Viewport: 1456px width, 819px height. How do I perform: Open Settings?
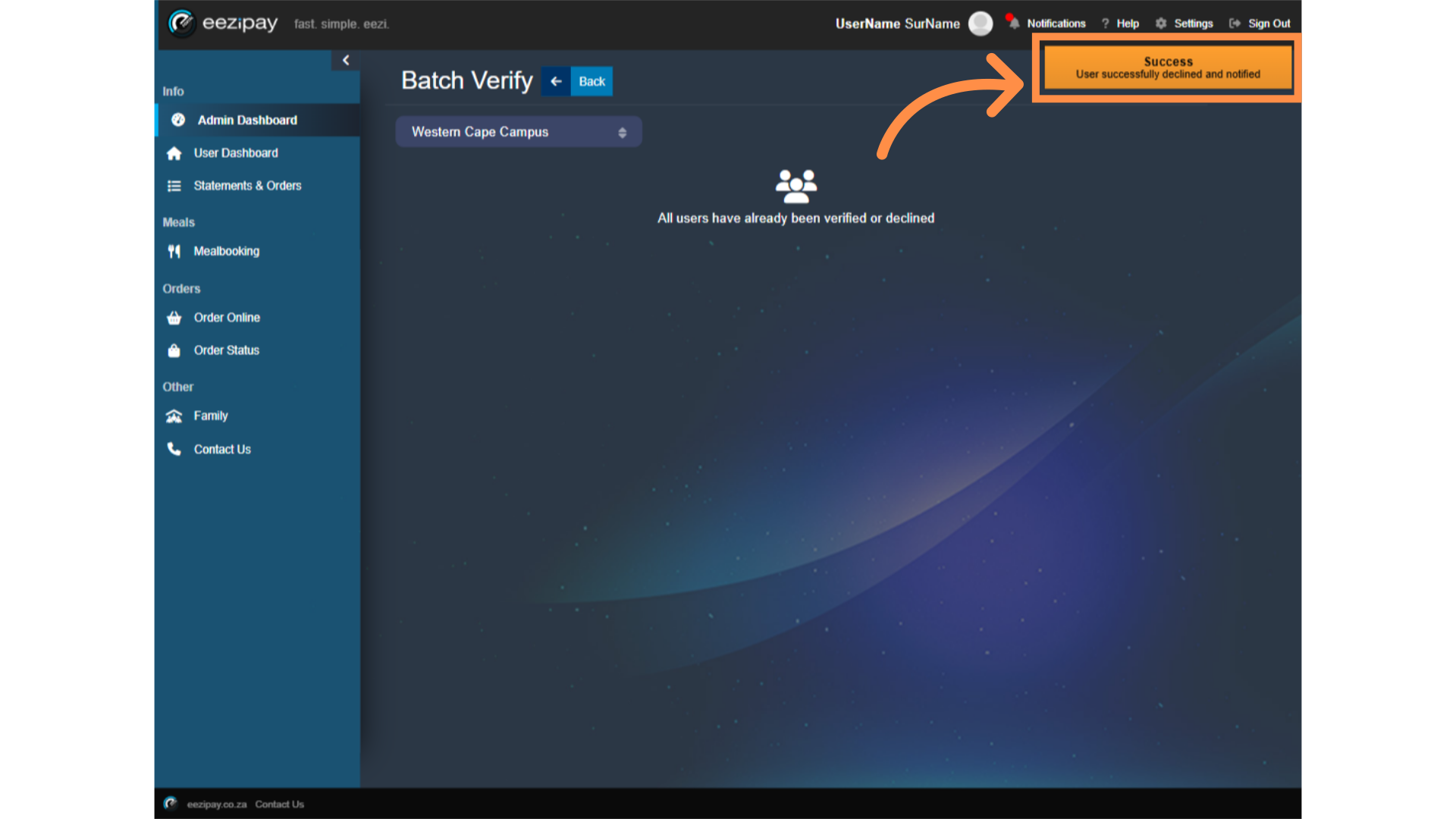1194,24
